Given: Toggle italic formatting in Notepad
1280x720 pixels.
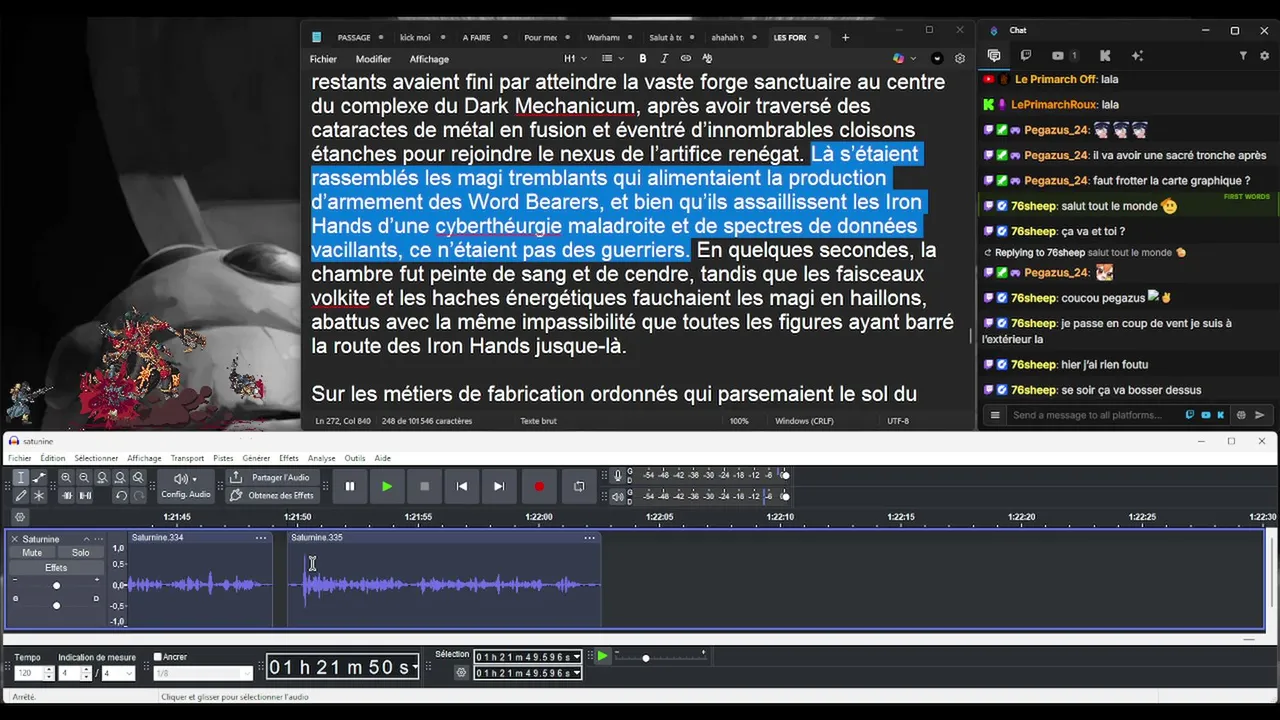Looking at the screenshot, I should click(664, 59).
